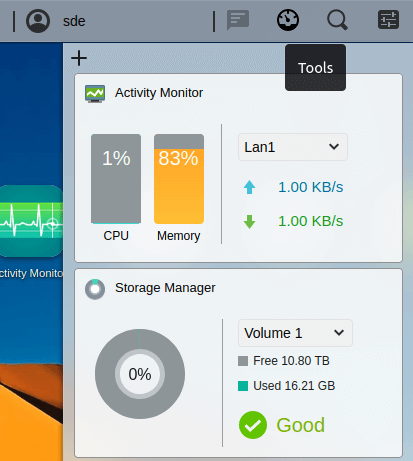
Task: Open the notifications speech bubble icon
Action: coord(238,20)
